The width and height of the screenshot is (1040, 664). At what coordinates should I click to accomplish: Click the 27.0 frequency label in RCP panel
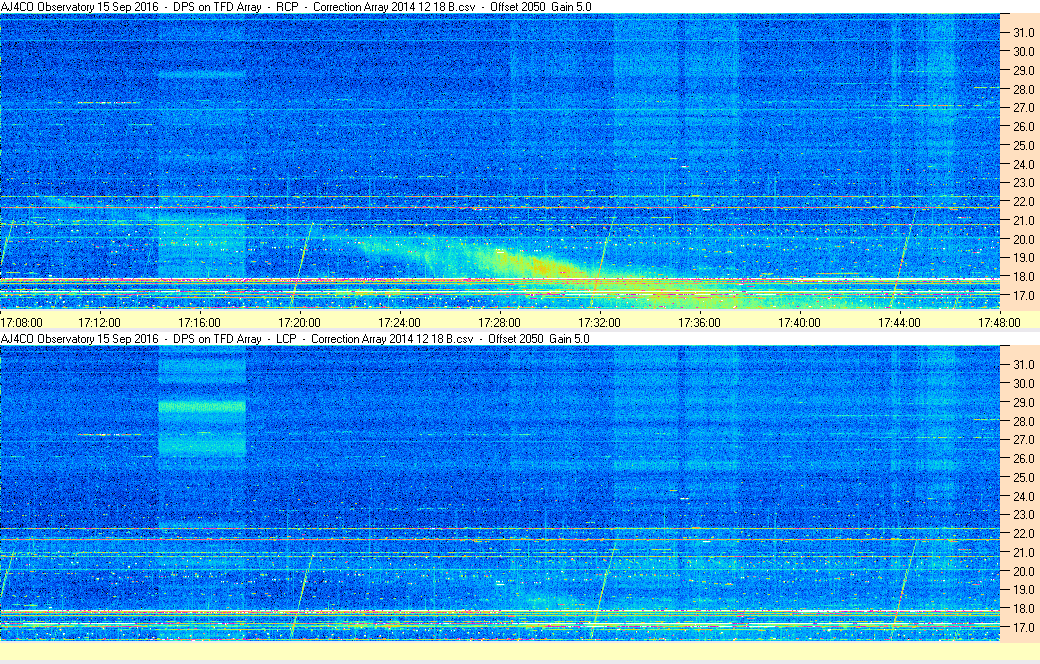1023,108
